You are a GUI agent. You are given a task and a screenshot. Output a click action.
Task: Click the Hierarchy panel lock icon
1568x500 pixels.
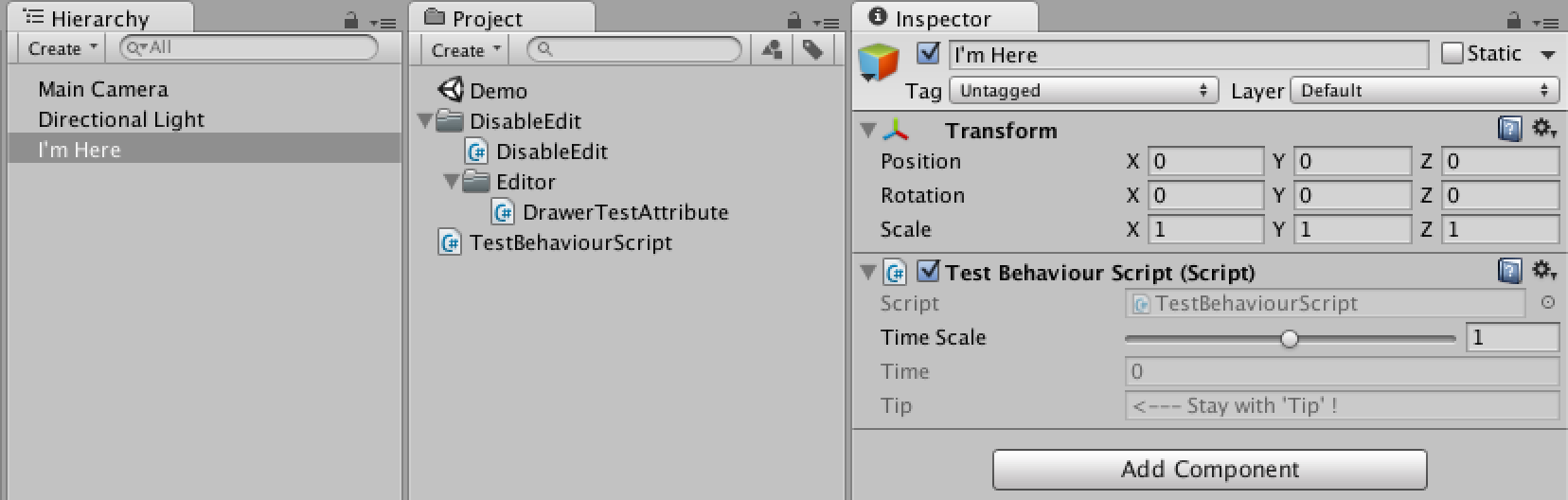[x=351, y=20]
